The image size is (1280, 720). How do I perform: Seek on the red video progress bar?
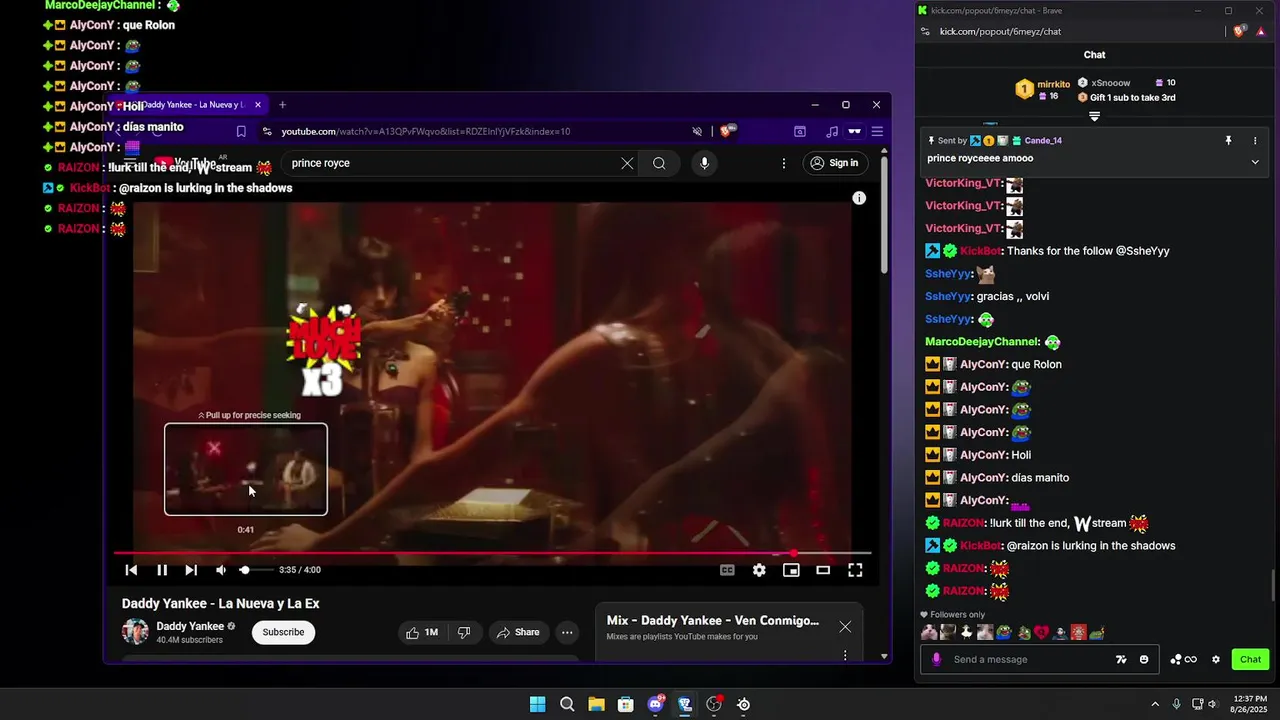(492, 553)
